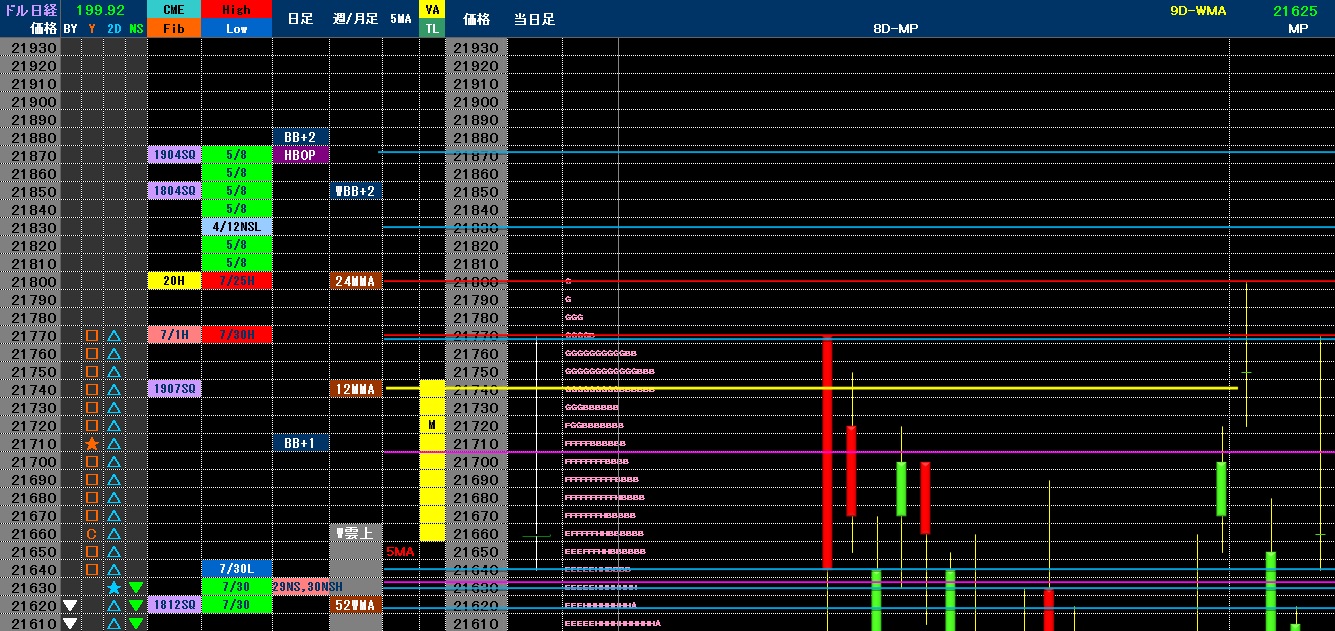Click the green TL header cell
This screenshot has height=631, width=1335.
click(432, 29)
